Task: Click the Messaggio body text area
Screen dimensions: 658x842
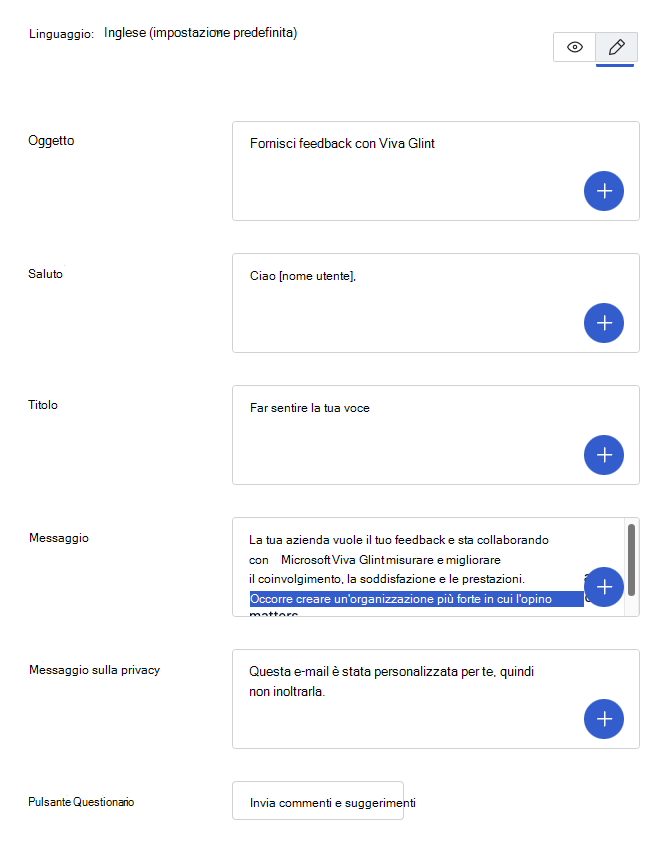Action: (400, 540)
